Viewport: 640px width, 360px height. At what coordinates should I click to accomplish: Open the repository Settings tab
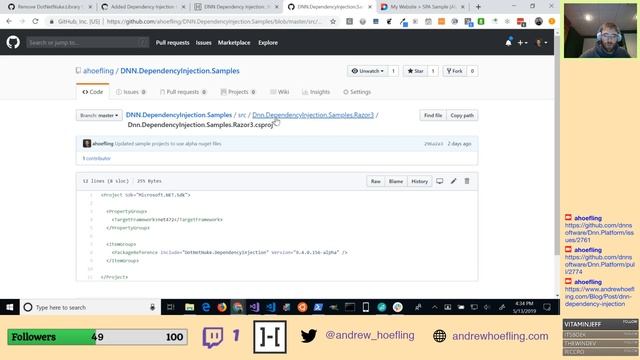[357, 92]
